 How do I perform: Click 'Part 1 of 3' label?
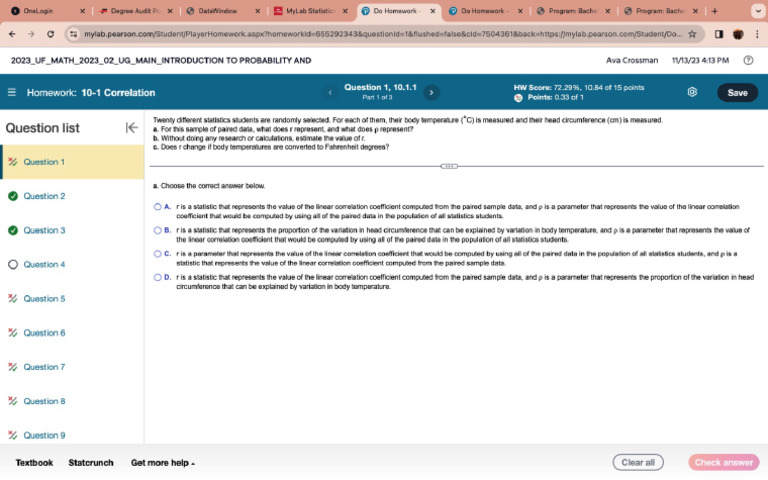[377, 97]
